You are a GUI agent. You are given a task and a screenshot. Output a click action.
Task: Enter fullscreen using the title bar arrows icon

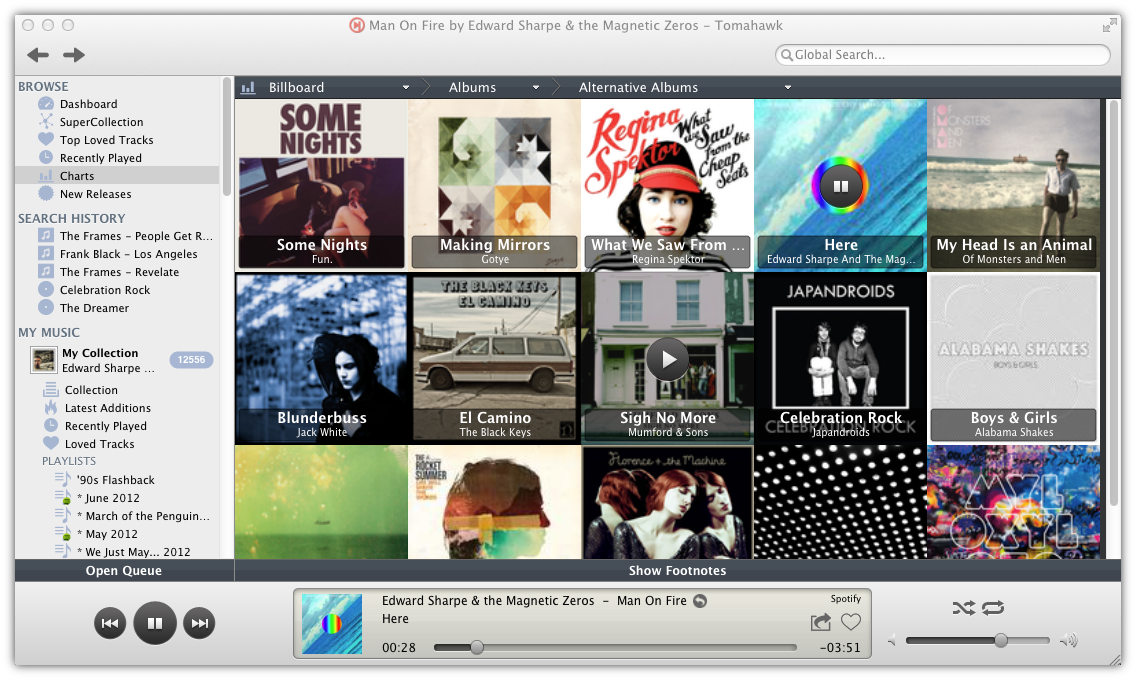1109,26
